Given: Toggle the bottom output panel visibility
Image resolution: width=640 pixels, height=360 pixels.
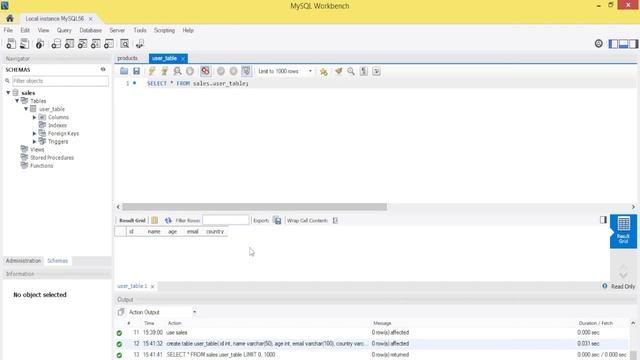Looking at the screenshot, I should tap(623, 44).
